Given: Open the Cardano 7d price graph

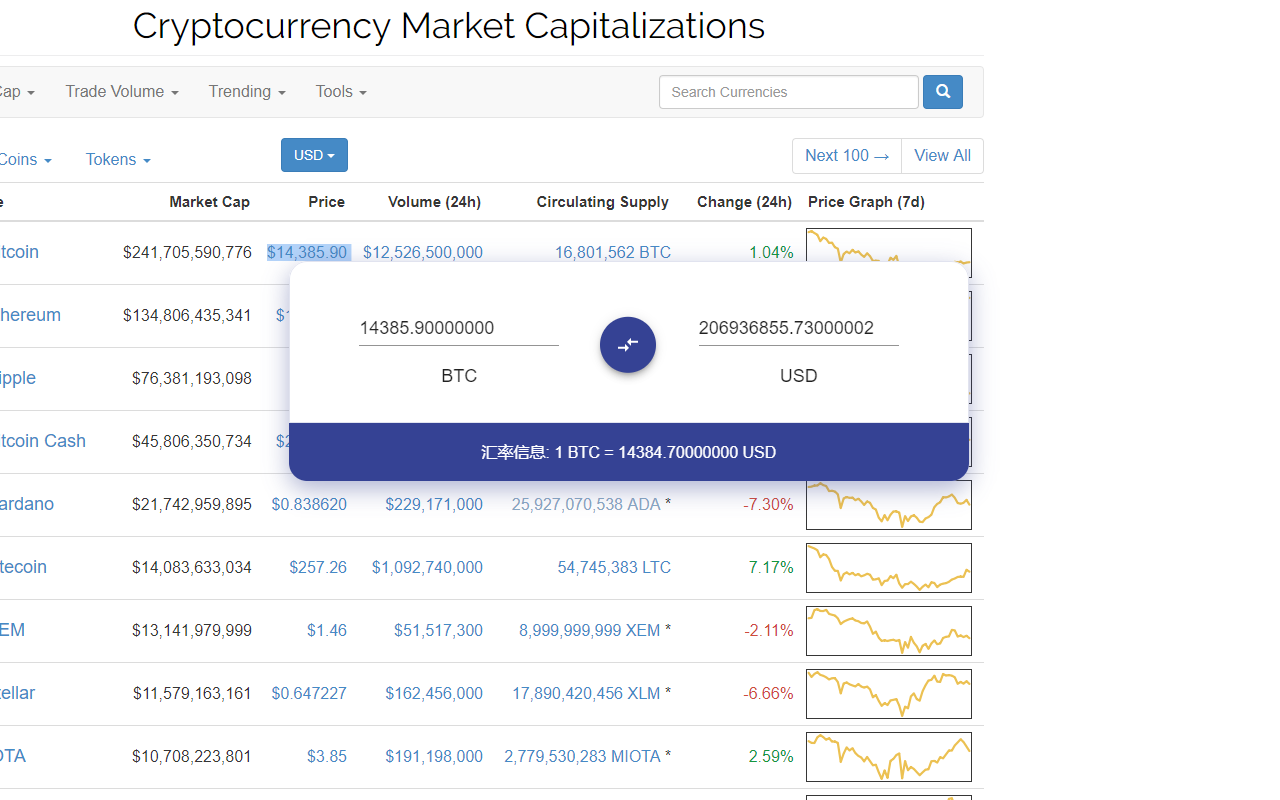Looking at the screenshot, I should pyautogui.click(x=889, y=505).
